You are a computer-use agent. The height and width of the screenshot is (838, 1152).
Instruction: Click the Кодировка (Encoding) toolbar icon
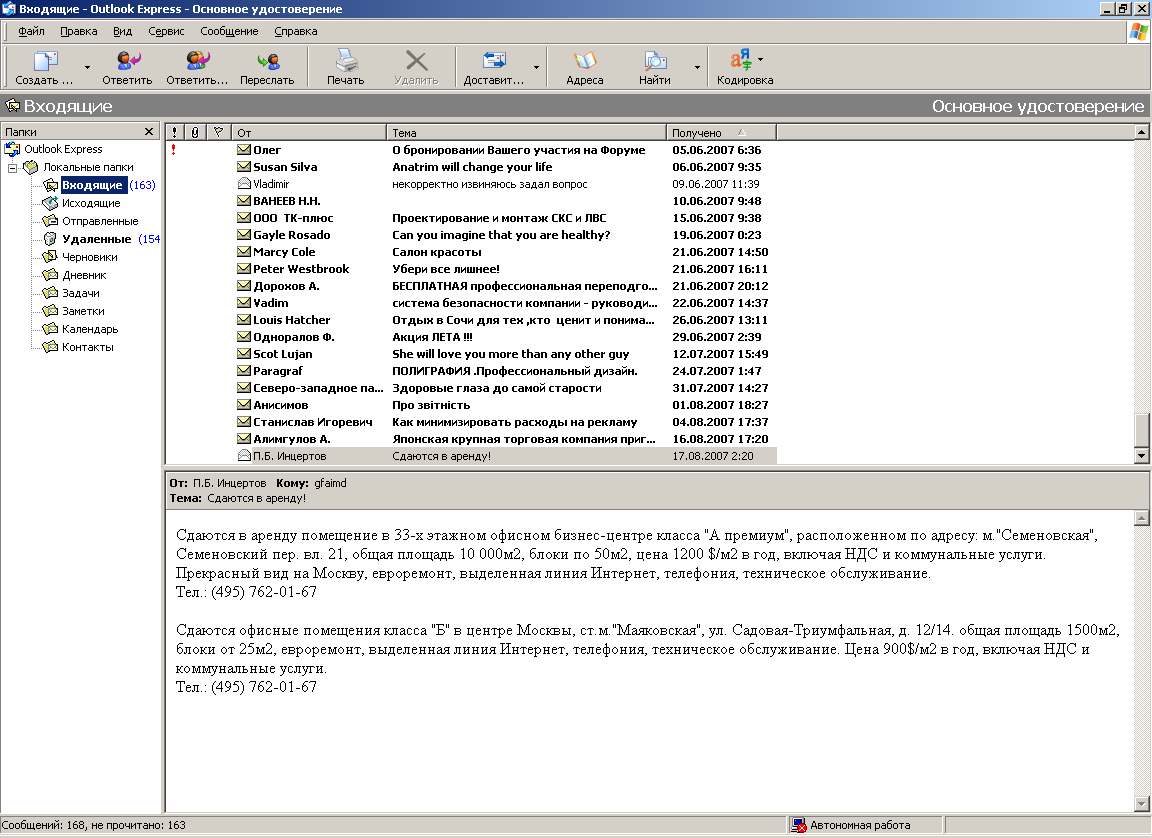(x=741, y=60)
